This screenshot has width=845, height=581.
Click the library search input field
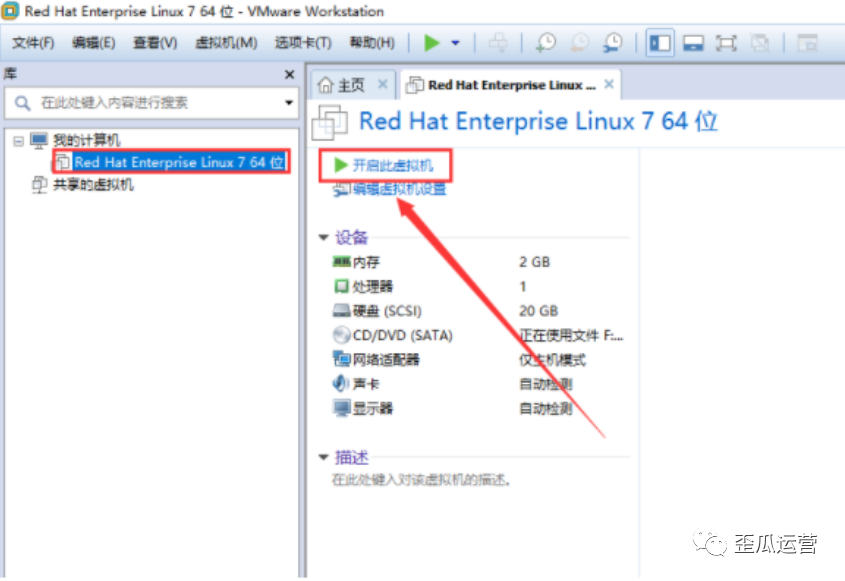pyautogui.click(x=151, y=102)
